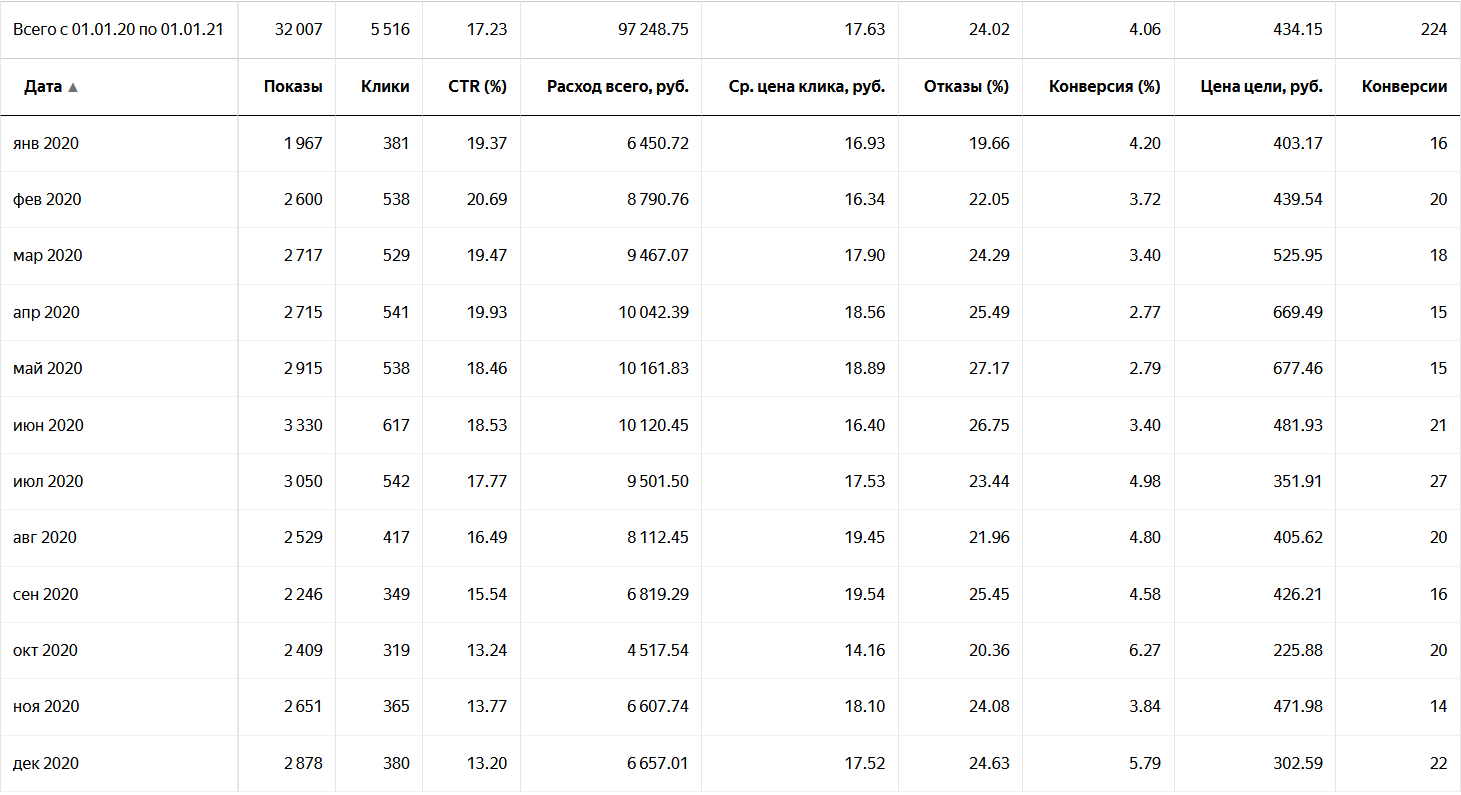Image resolution: width=1461 pixels, height=795 pixels.
Task: Click the Отказы (%) column header
Action: pos(968,87)
